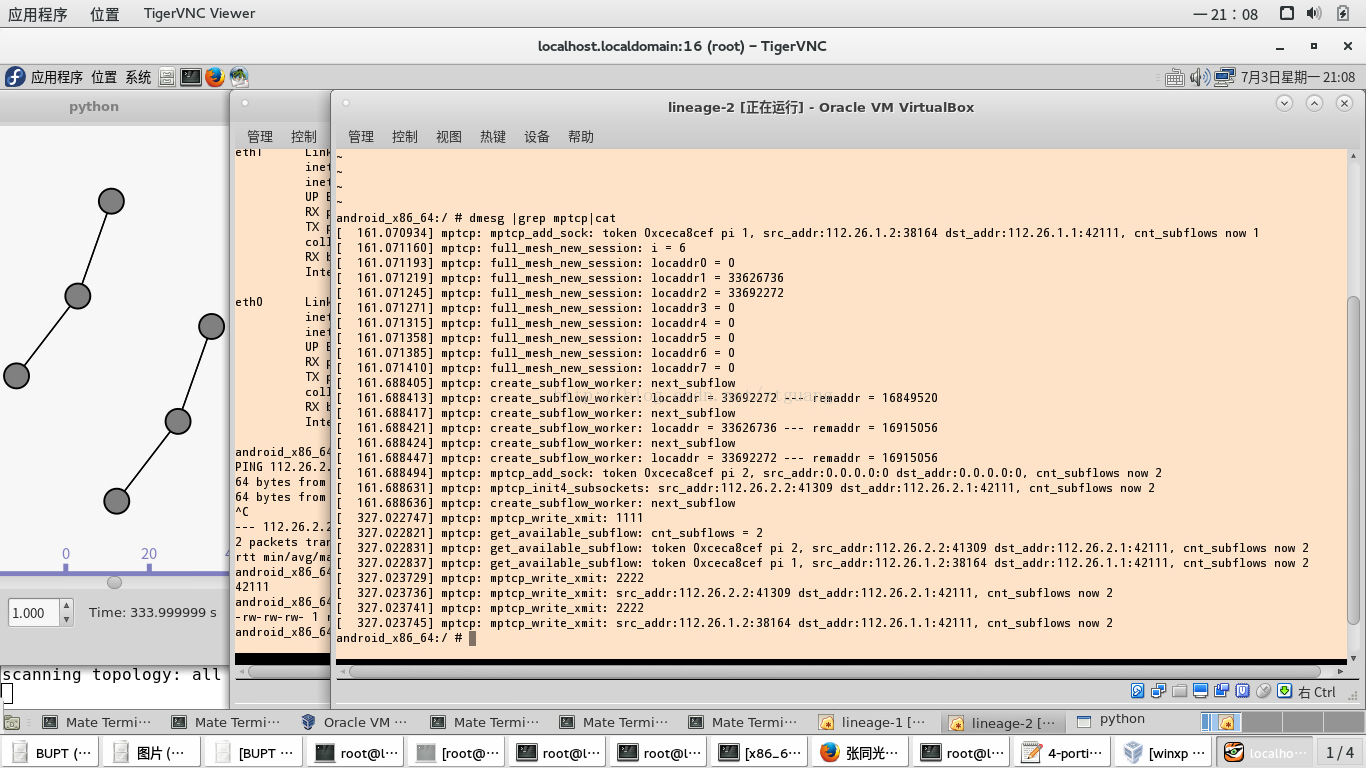Click the speed value field showing 1.000
The width and height of the screenshot is (1366, 768).
[33, 612]
